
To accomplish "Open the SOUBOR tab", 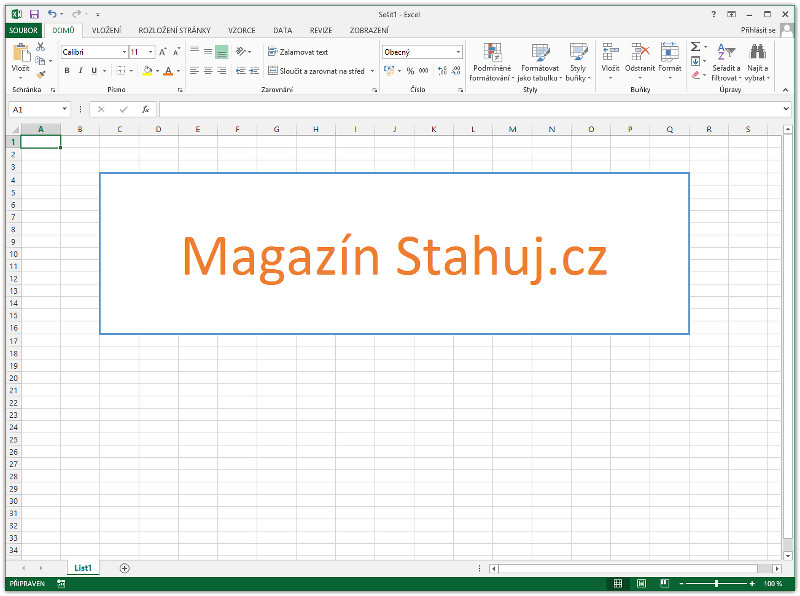I will (x=23, y=30).
